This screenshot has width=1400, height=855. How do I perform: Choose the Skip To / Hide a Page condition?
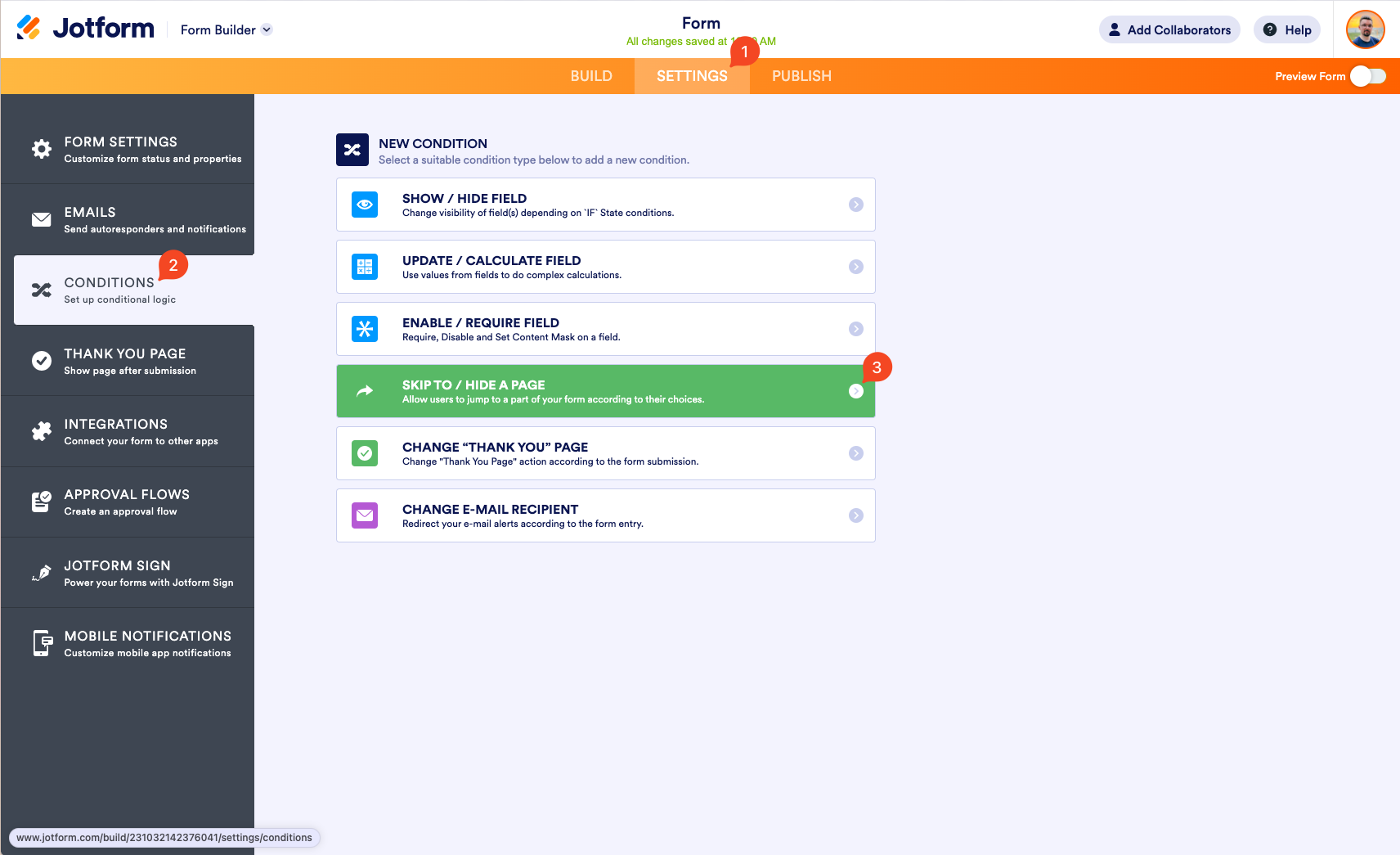pos(606,391)
